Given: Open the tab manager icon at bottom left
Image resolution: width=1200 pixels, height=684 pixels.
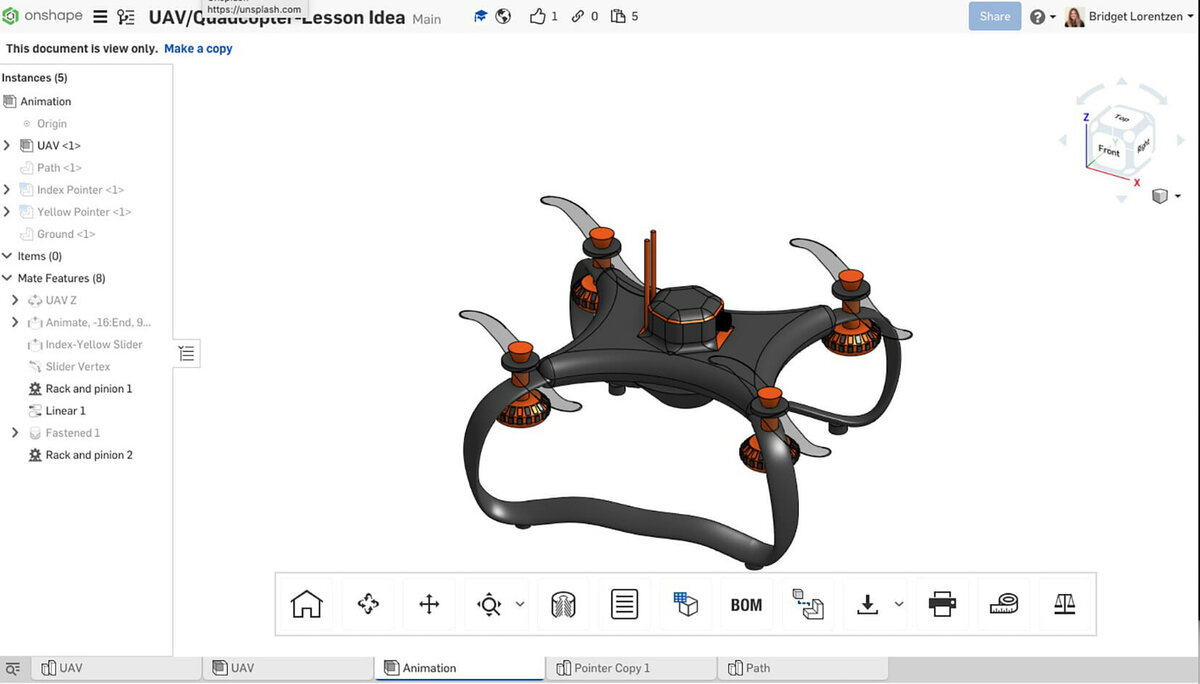Looking at the screenshot, I should [13, 669].
